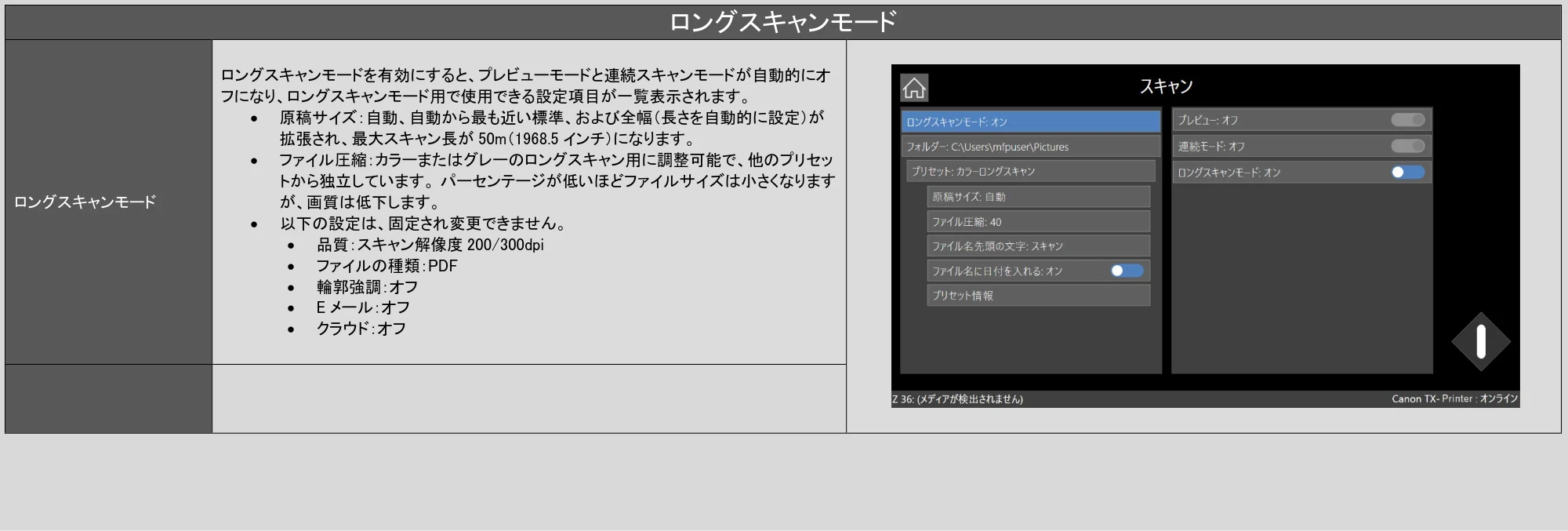Click 連続モード: オフ label text

1211,146
